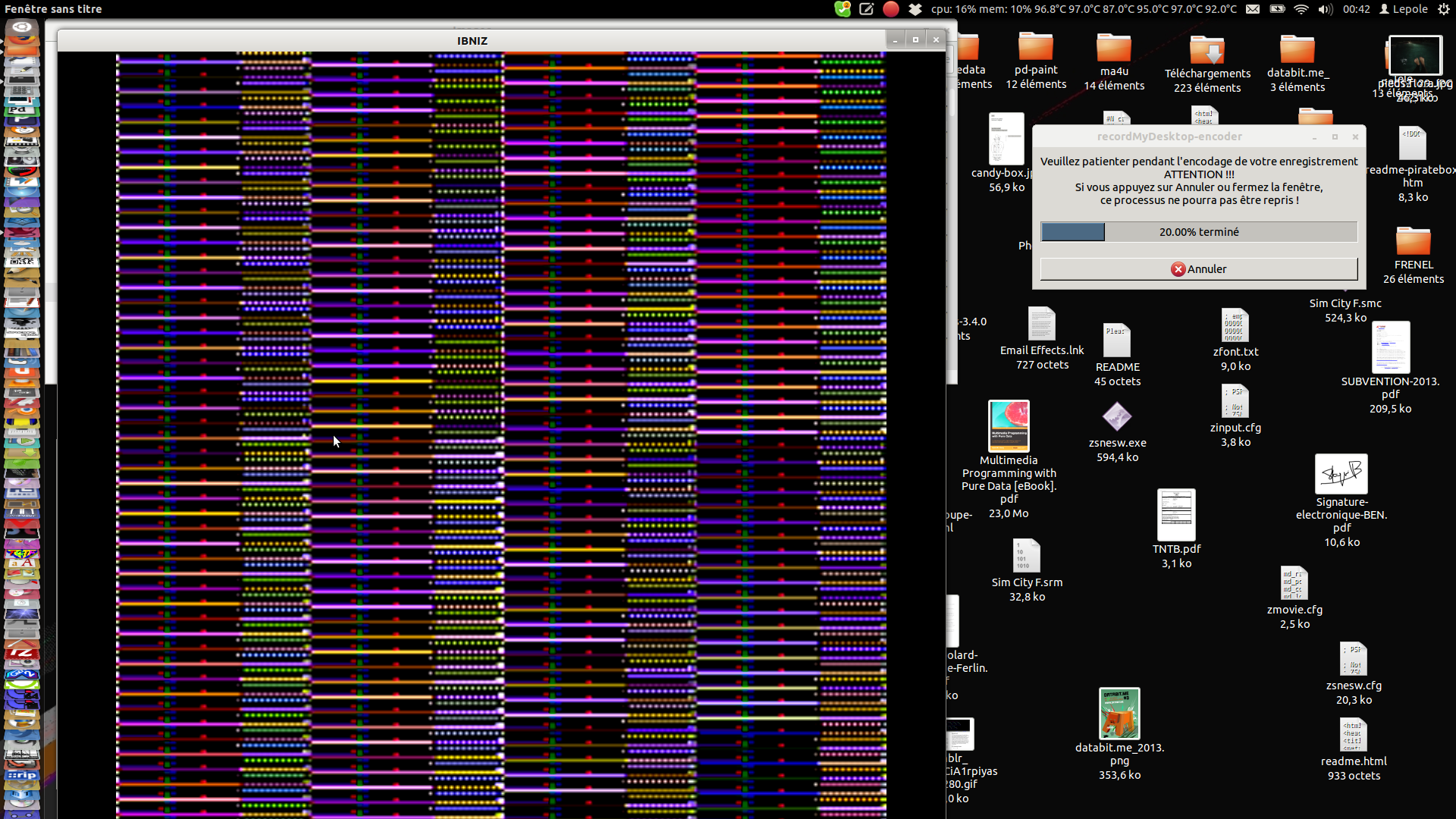
Task: Click the battery status indicator
Action: click(x=1277, y=9)
